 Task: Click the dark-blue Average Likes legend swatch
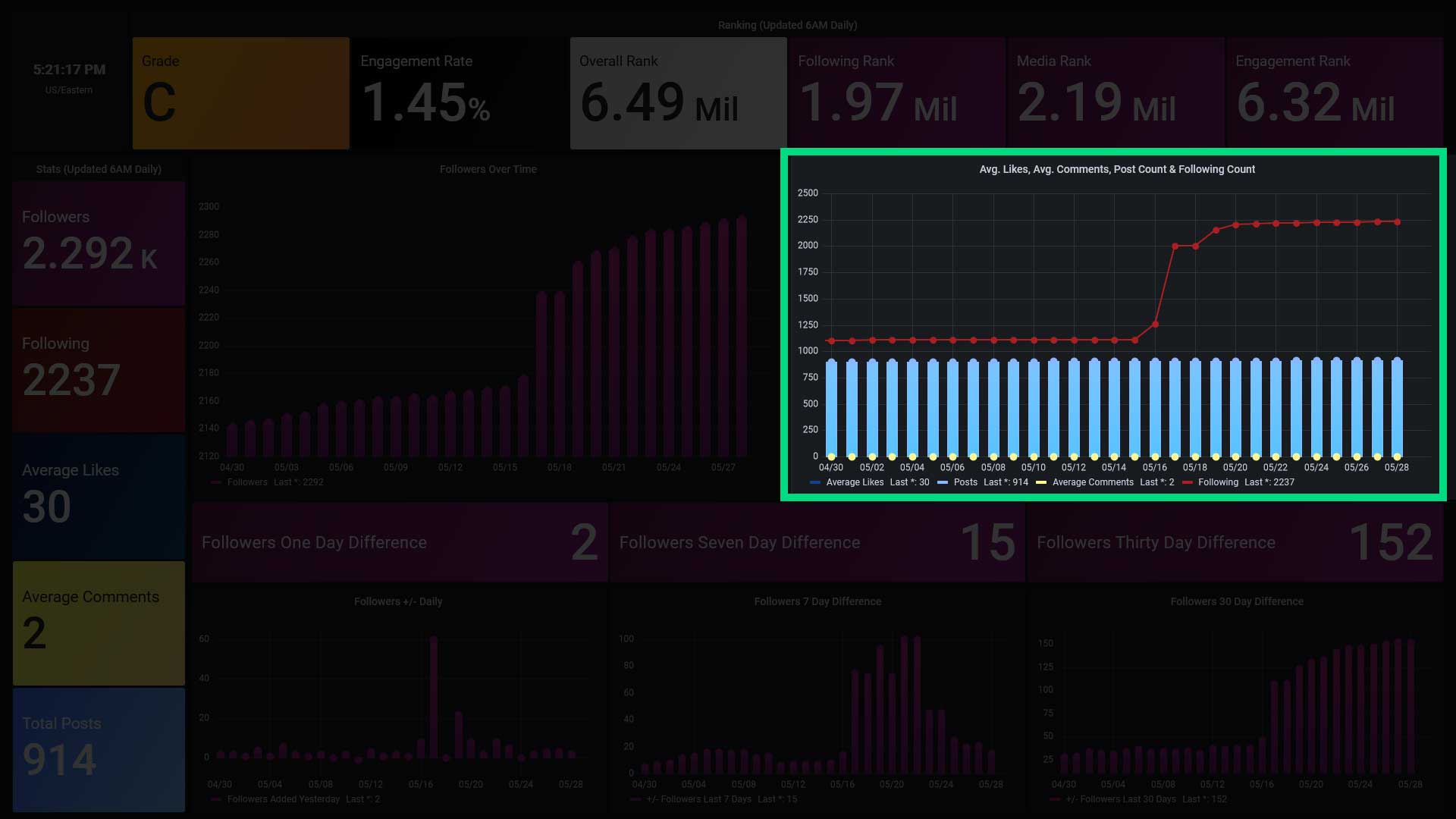(815, 482)
